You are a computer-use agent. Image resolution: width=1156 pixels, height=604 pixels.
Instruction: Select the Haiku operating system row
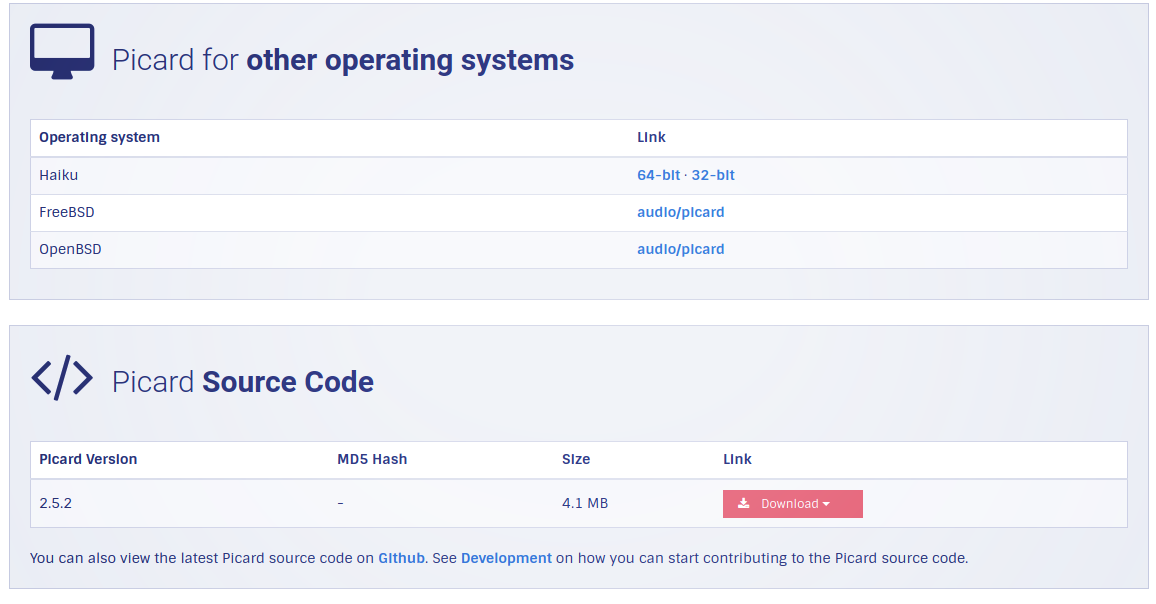tap(579, 176)
